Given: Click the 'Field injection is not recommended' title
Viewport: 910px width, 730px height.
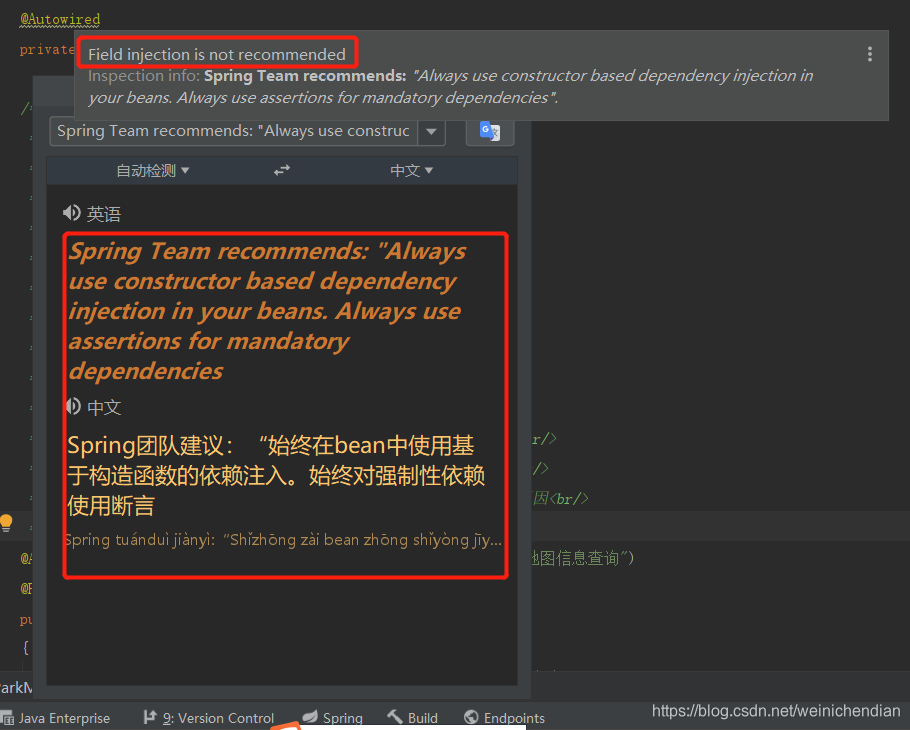Looking at the screenshot, I should click(218, 52).
